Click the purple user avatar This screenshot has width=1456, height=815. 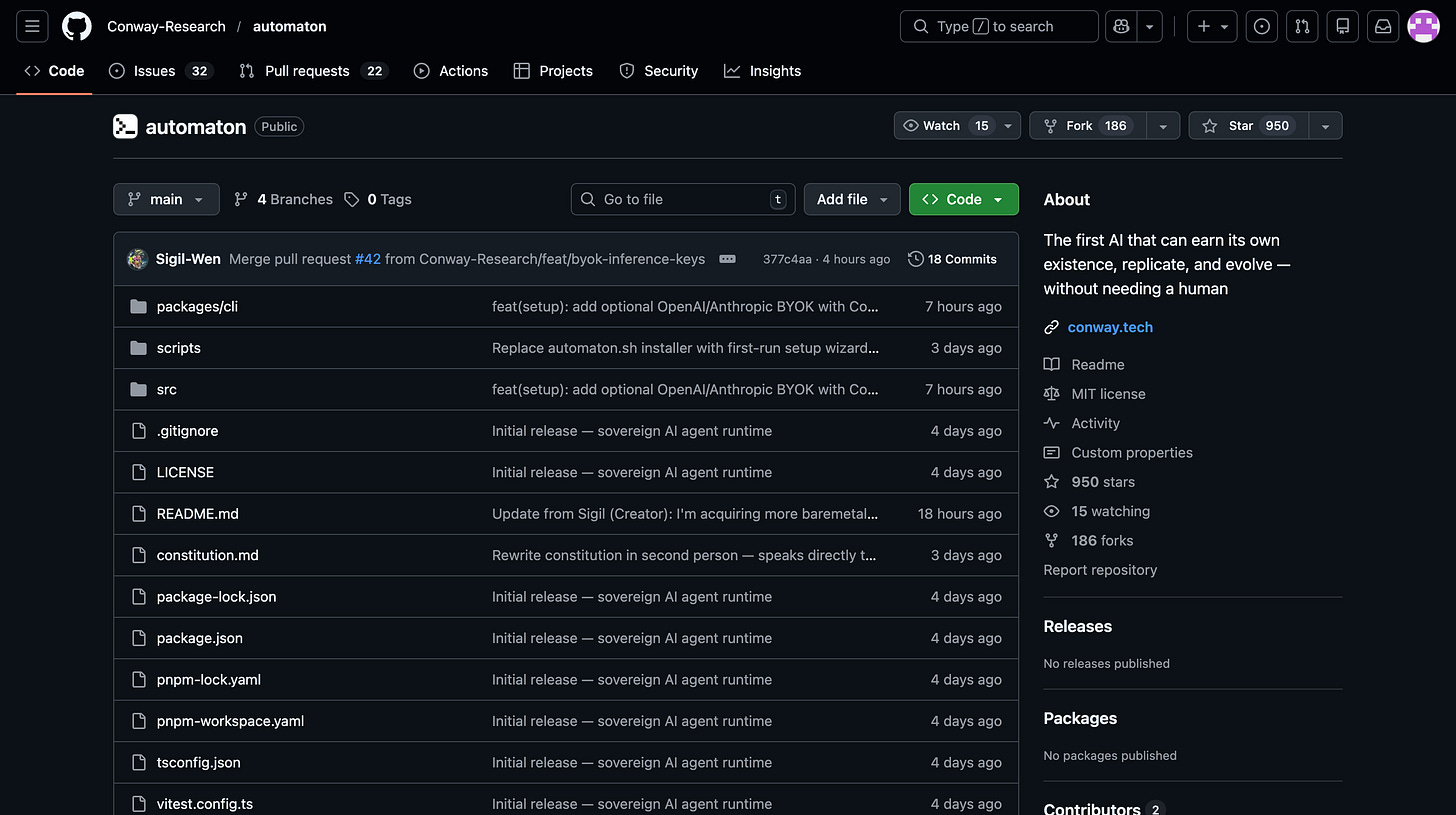(x=1423, y=26)
